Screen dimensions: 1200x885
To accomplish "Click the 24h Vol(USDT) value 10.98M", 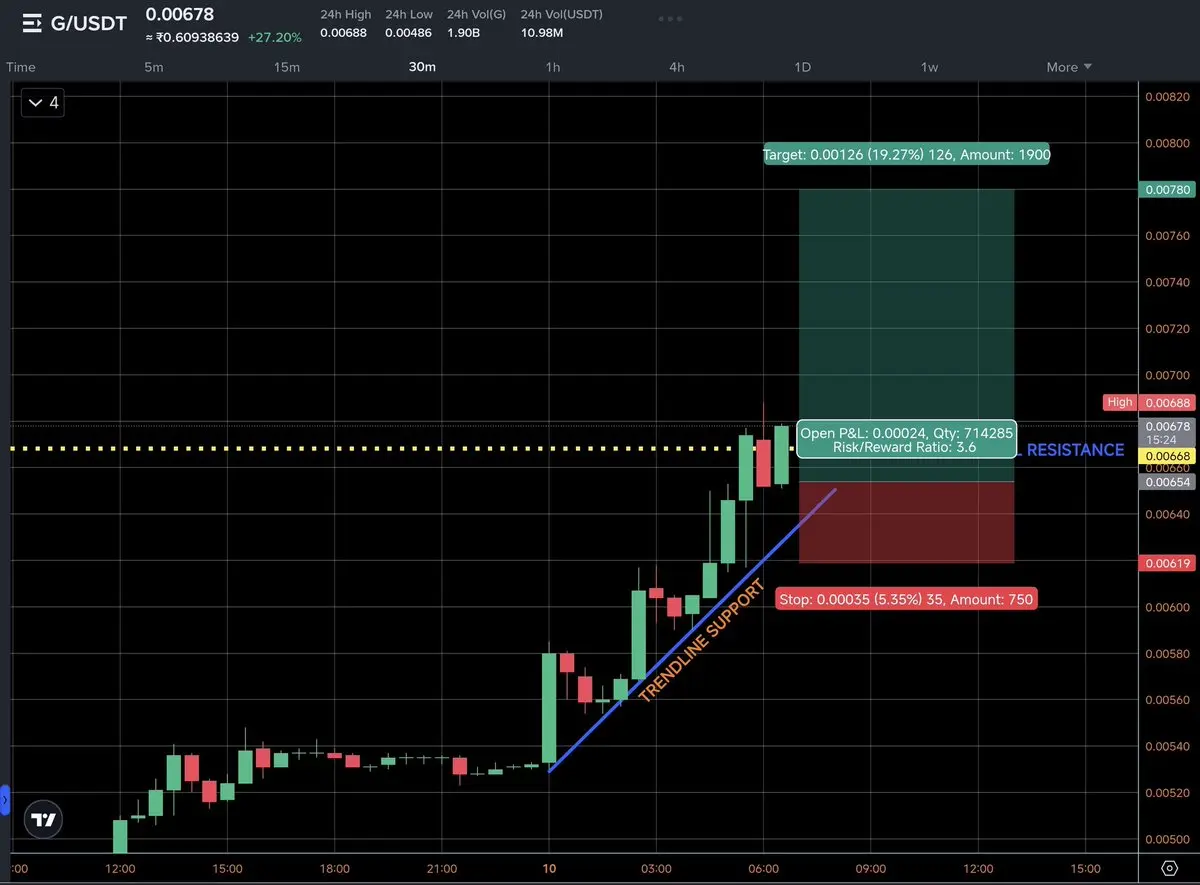I will (x=542, y=33).
